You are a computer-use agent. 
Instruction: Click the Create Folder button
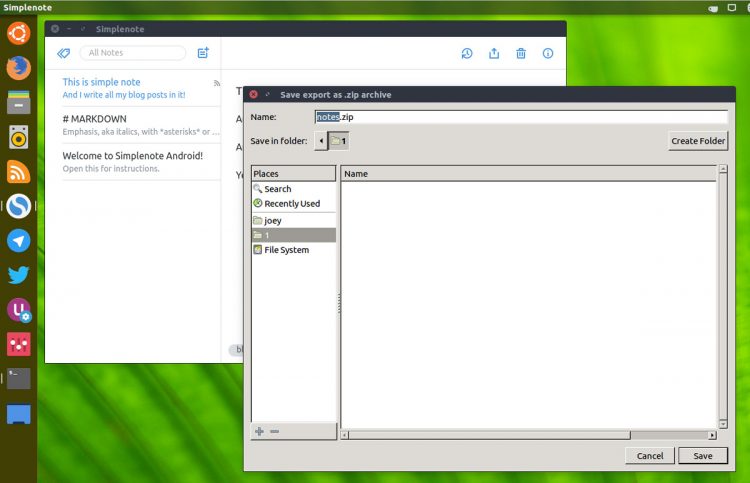[698, 141]
